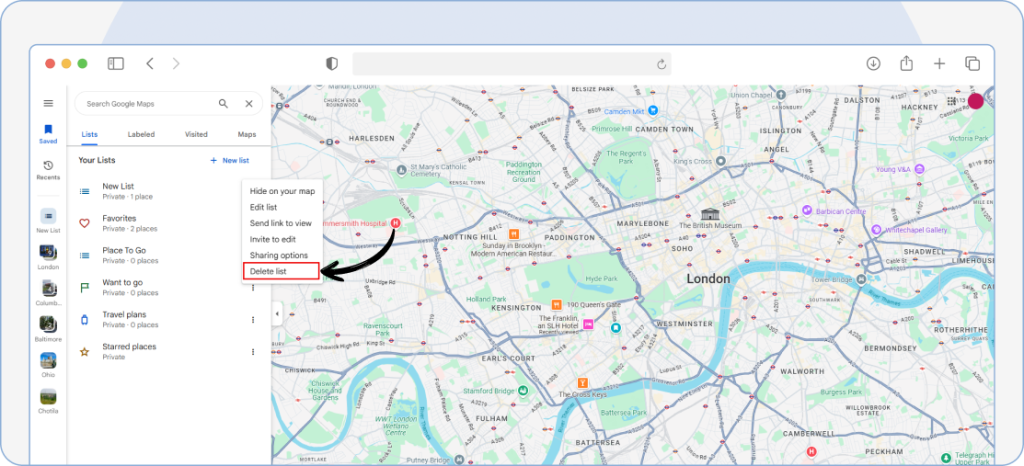Click the Favorites heart icon

[x=84, y=223]
